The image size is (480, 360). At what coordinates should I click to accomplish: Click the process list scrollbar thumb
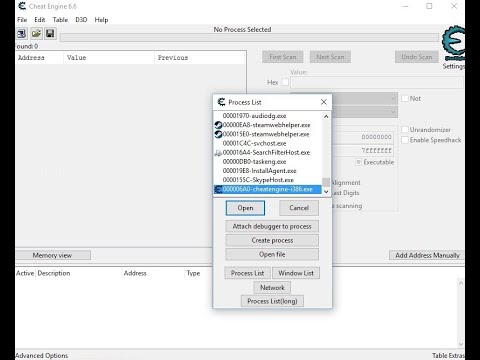point(326,182)
